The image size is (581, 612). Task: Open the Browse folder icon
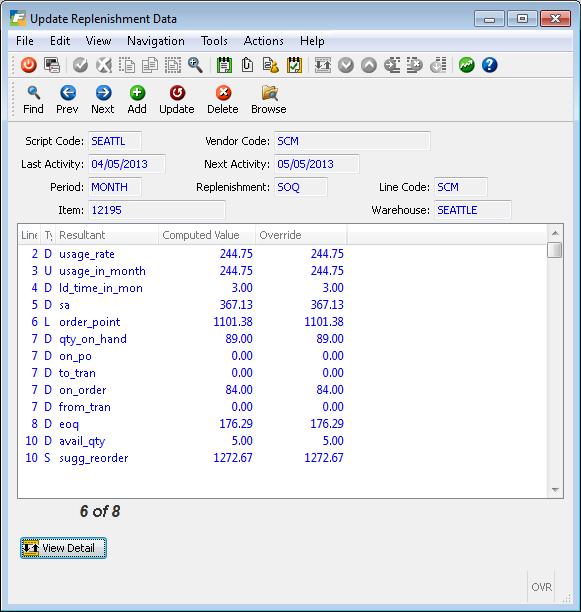(269, 100)
